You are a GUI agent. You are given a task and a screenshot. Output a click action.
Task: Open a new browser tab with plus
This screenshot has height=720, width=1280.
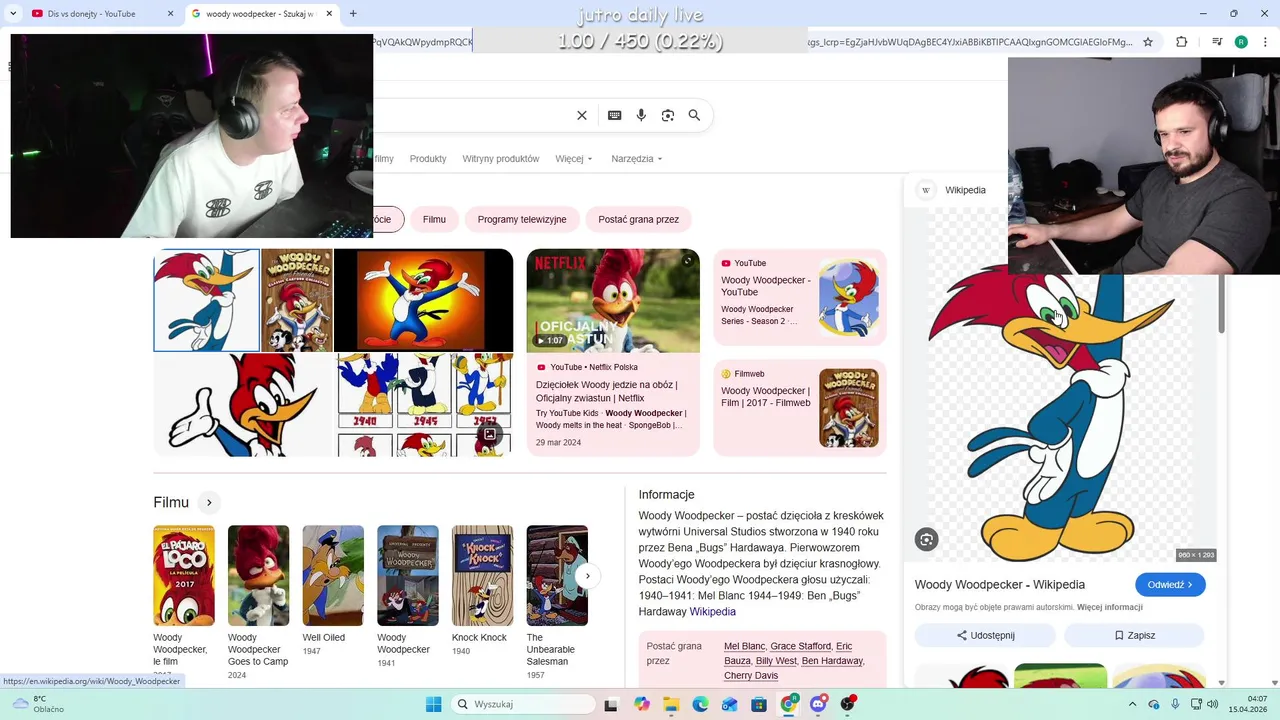point(353,14)
